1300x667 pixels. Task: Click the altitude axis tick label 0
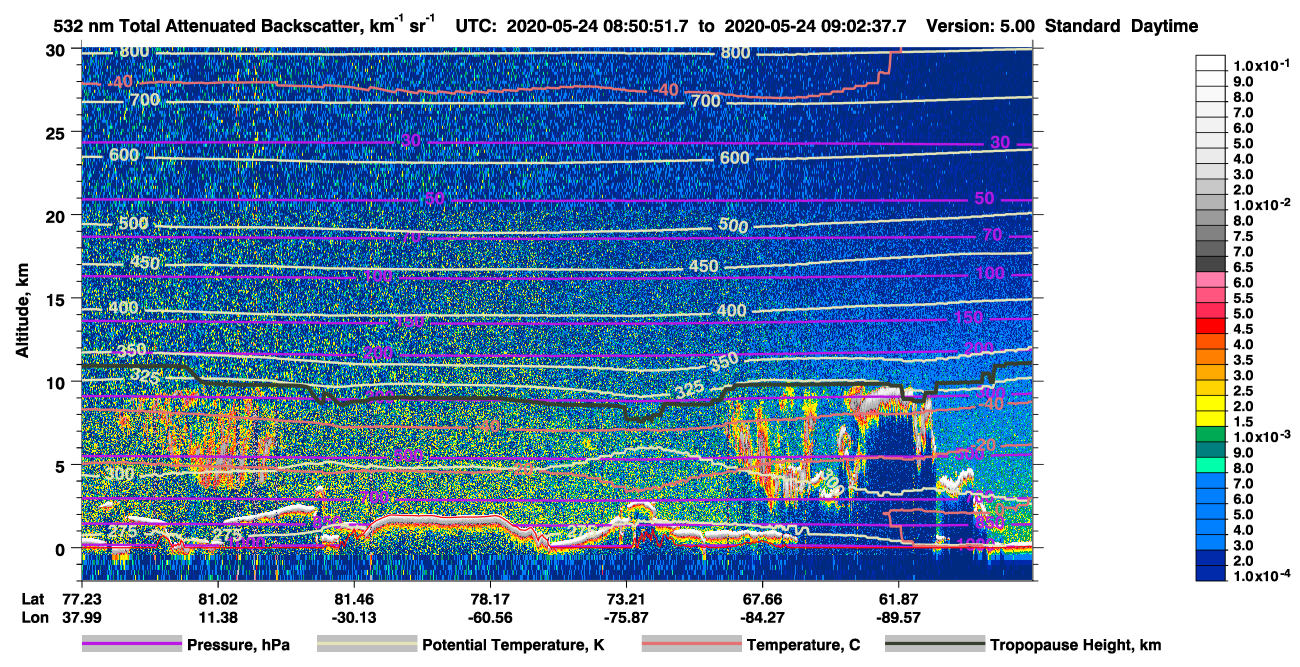(x=62, y=548)
